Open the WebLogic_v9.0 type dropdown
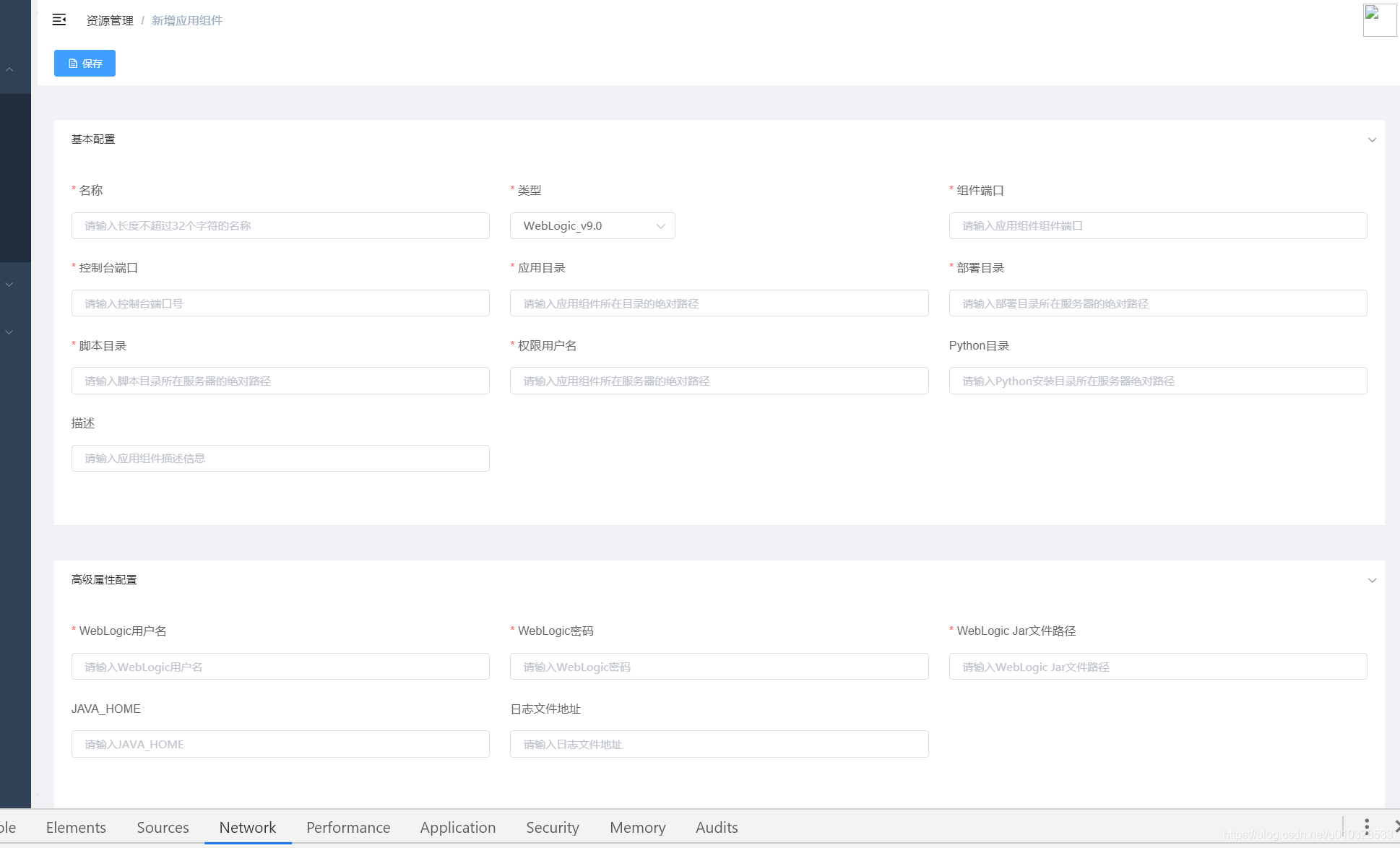 [592, 225]
